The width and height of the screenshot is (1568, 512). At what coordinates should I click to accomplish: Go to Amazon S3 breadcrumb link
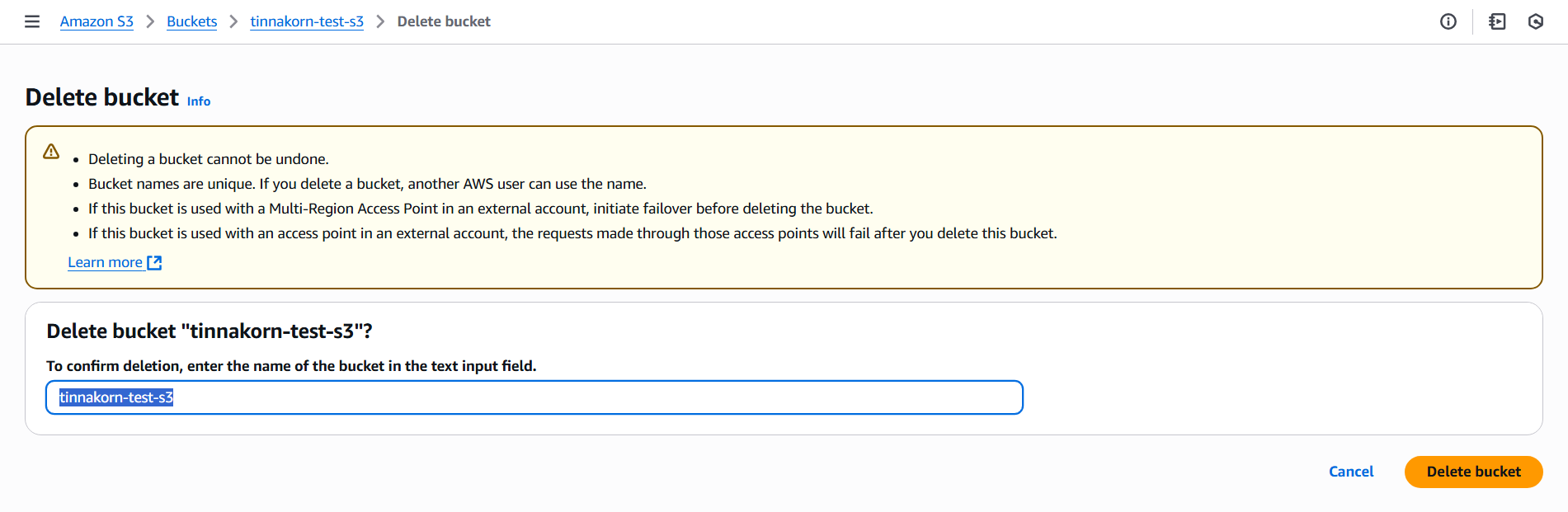coord(97,21)
